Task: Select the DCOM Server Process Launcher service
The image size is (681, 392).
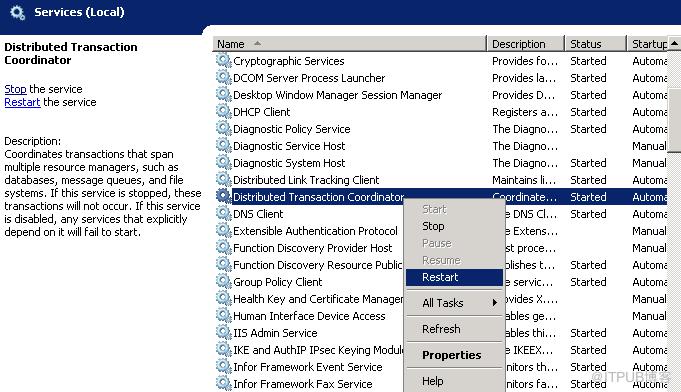Action: [x=309, y=78]
